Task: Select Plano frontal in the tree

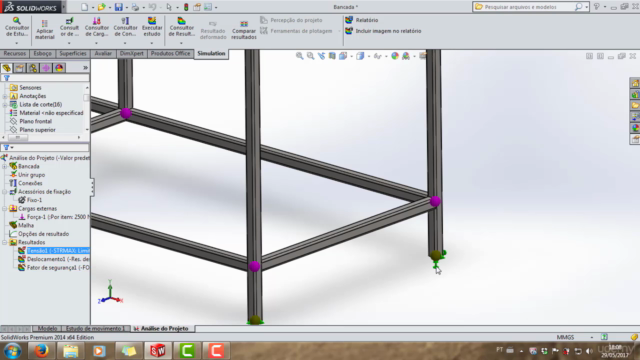Action: pyautogui.click(x=35, y=121)
